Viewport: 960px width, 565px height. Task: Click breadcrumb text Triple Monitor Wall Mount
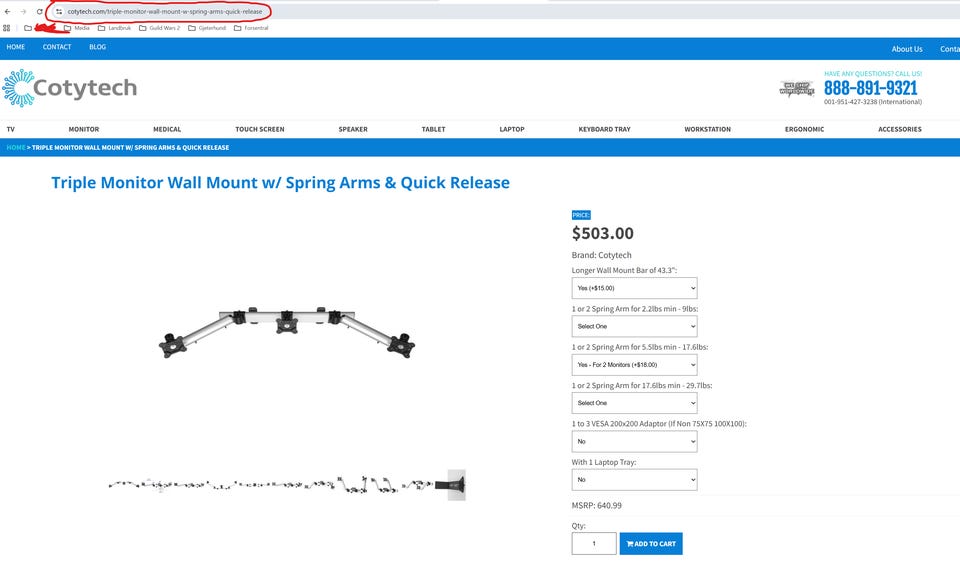[x=130, y=148]
